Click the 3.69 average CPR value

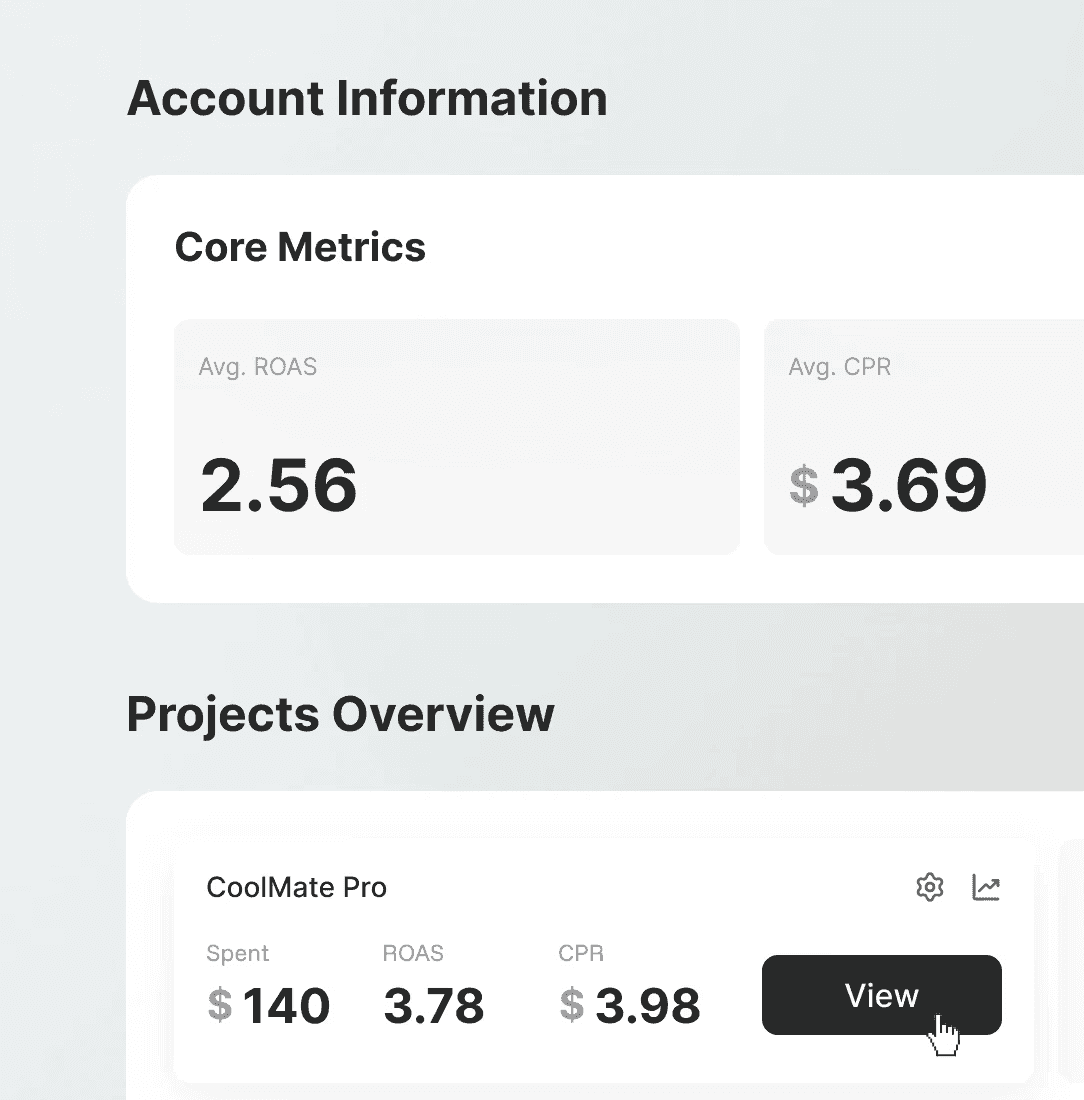[909, 485]
